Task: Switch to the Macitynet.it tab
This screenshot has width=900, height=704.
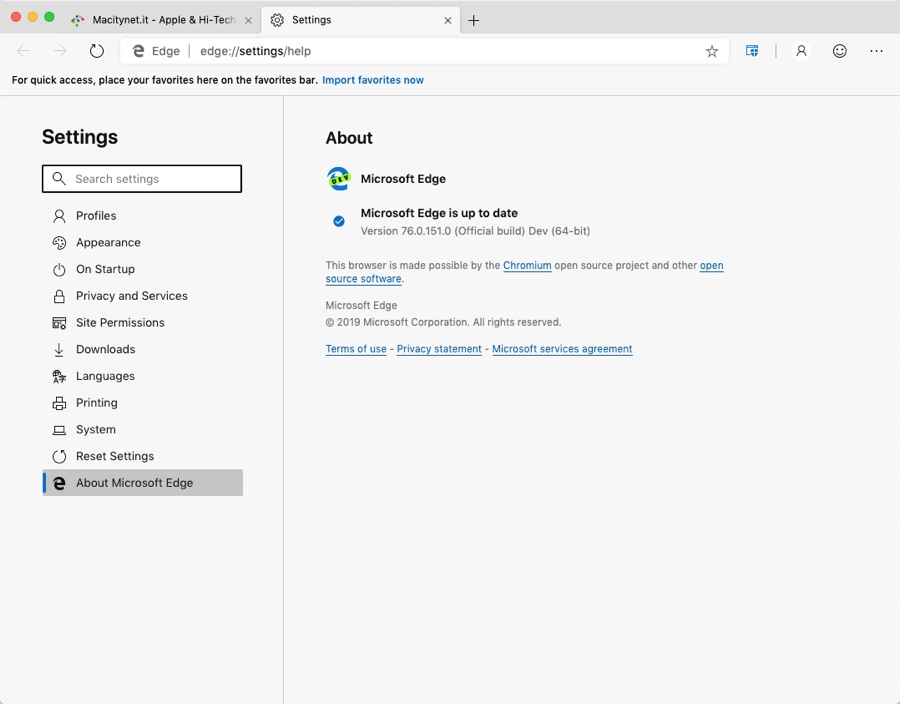Action: [160, 20]
